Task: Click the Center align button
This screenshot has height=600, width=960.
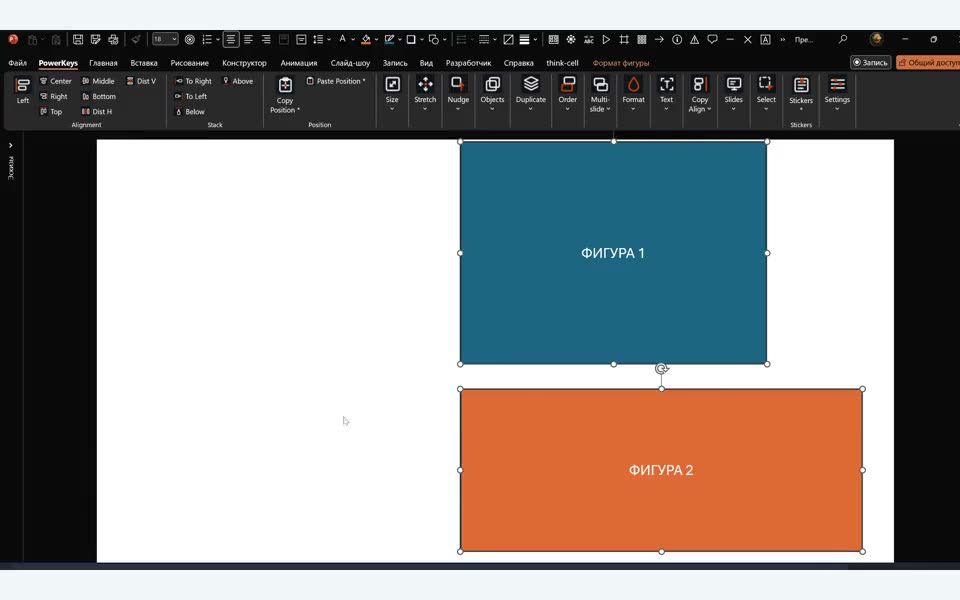Action: point(56,81)
